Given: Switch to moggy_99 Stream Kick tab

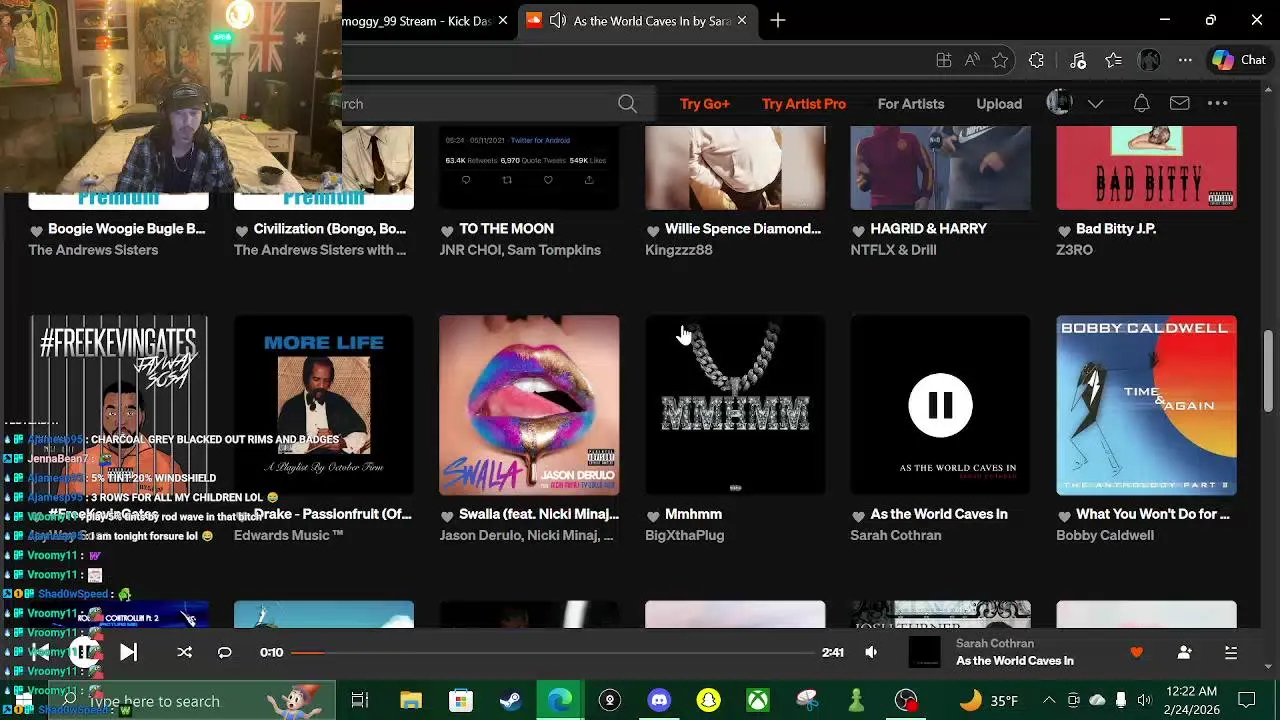Looking at the screenshot, I should (x=416, y=21).
